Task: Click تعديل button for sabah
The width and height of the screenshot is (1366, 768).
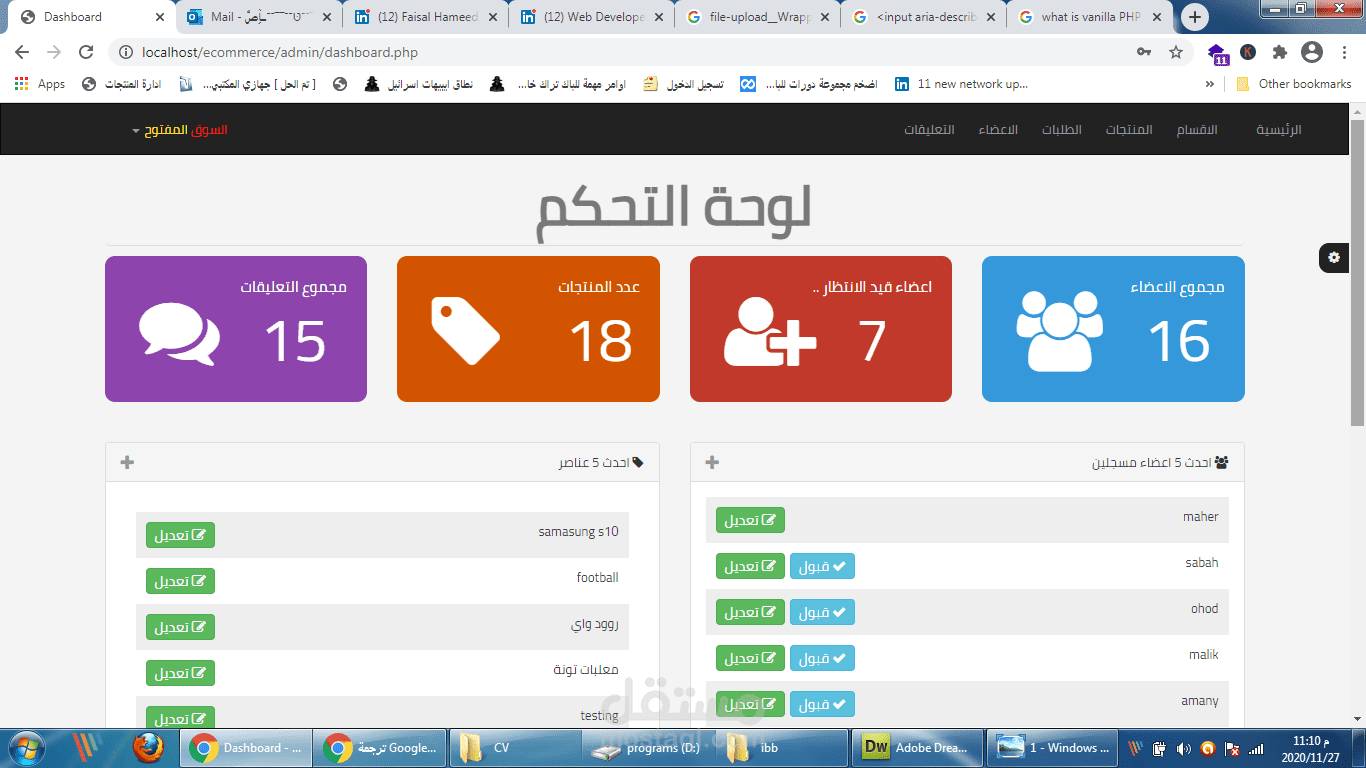Action: (750, 566)
